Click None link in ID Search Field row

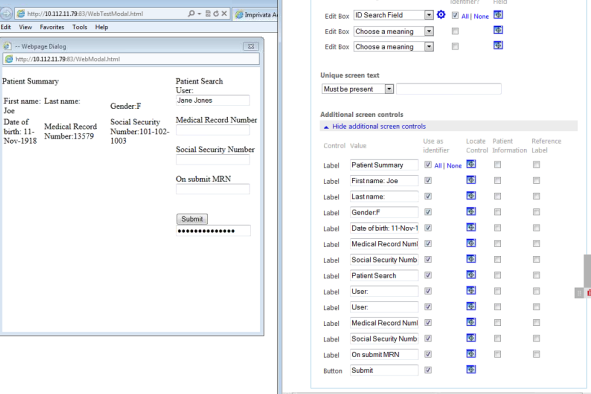pyautogui.click(x=481, y=17)
